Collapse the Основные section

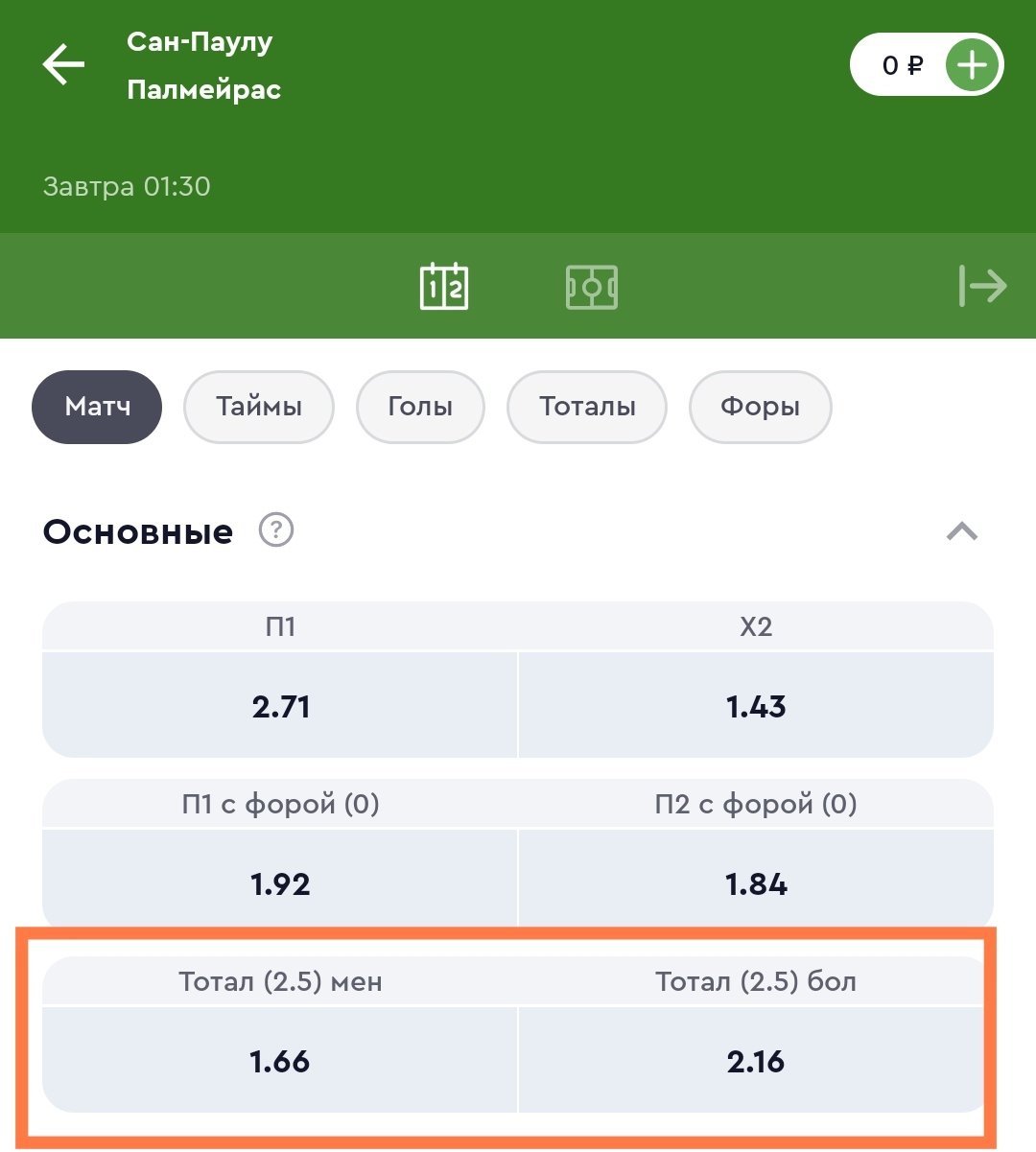961,531
